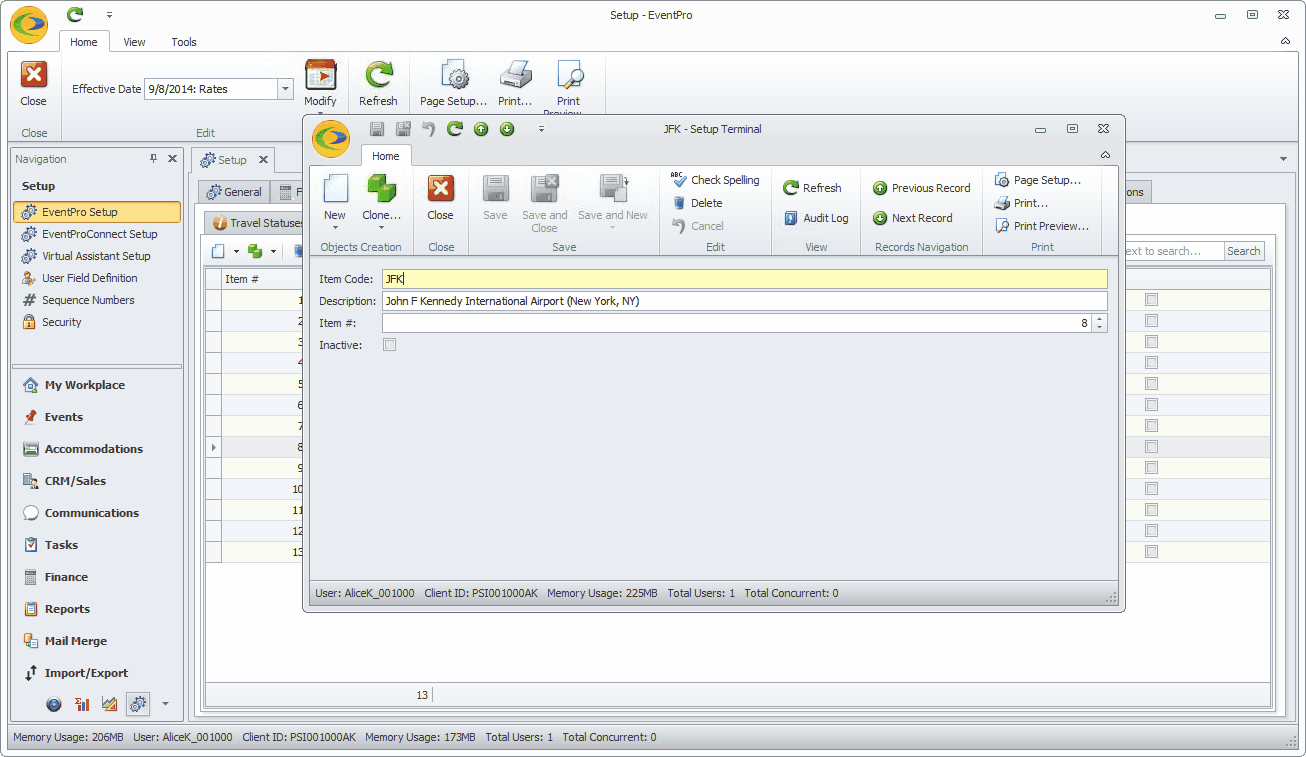The width and height of the screenshot is (1306, 757).
Task: Tick the checkbox in the row of Item # 10
Action: pyautogui.click(x=1151, y=489)
